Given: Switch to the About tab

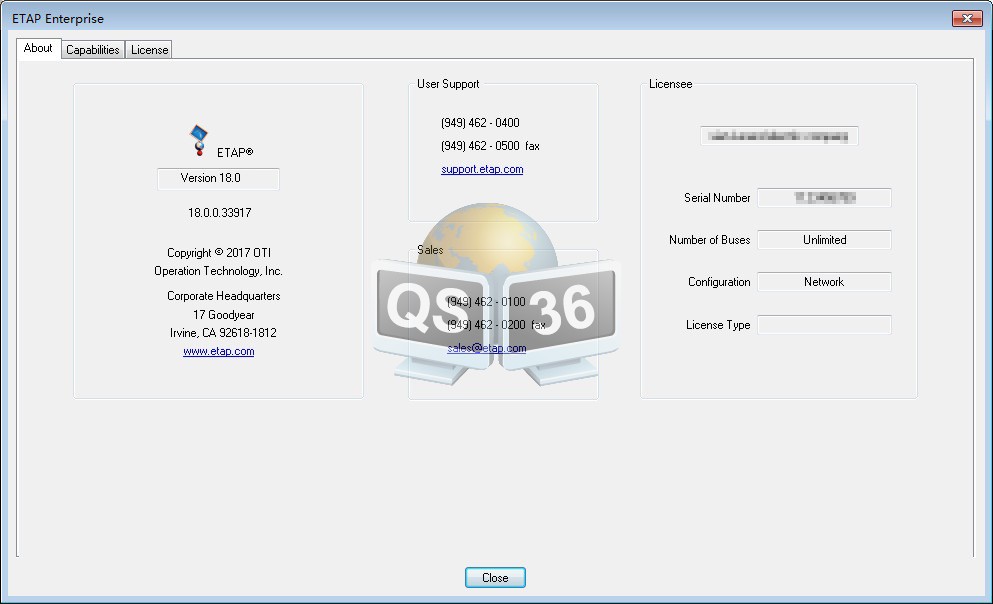Looking at the screenshot, I should (38, 48).
